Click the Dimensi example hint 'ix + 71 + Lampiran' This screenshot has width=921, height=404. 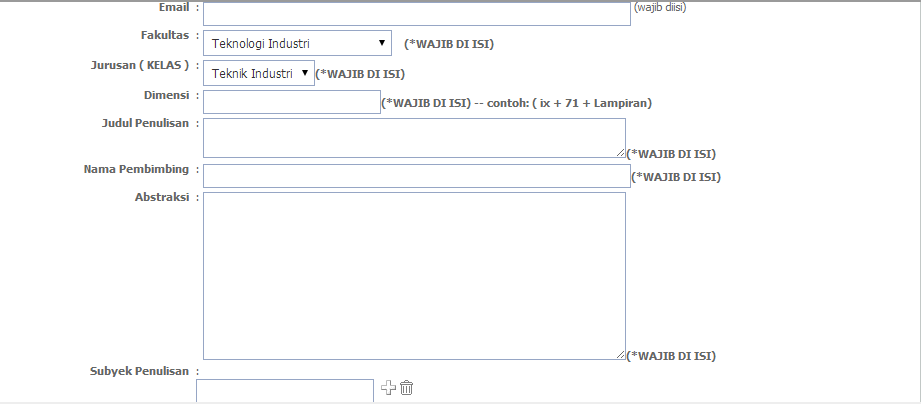pyautogui.click(x=593, y=103)
